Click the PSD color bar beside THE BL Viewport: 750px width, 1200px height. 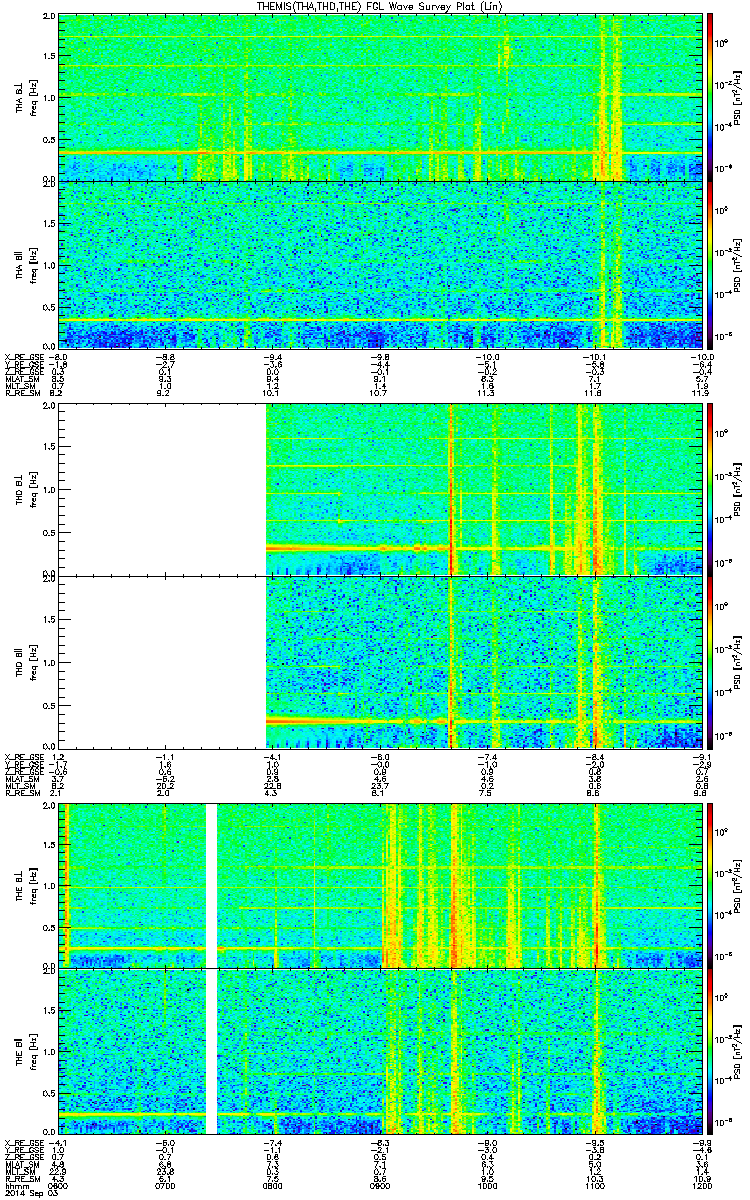pos(709,886)
